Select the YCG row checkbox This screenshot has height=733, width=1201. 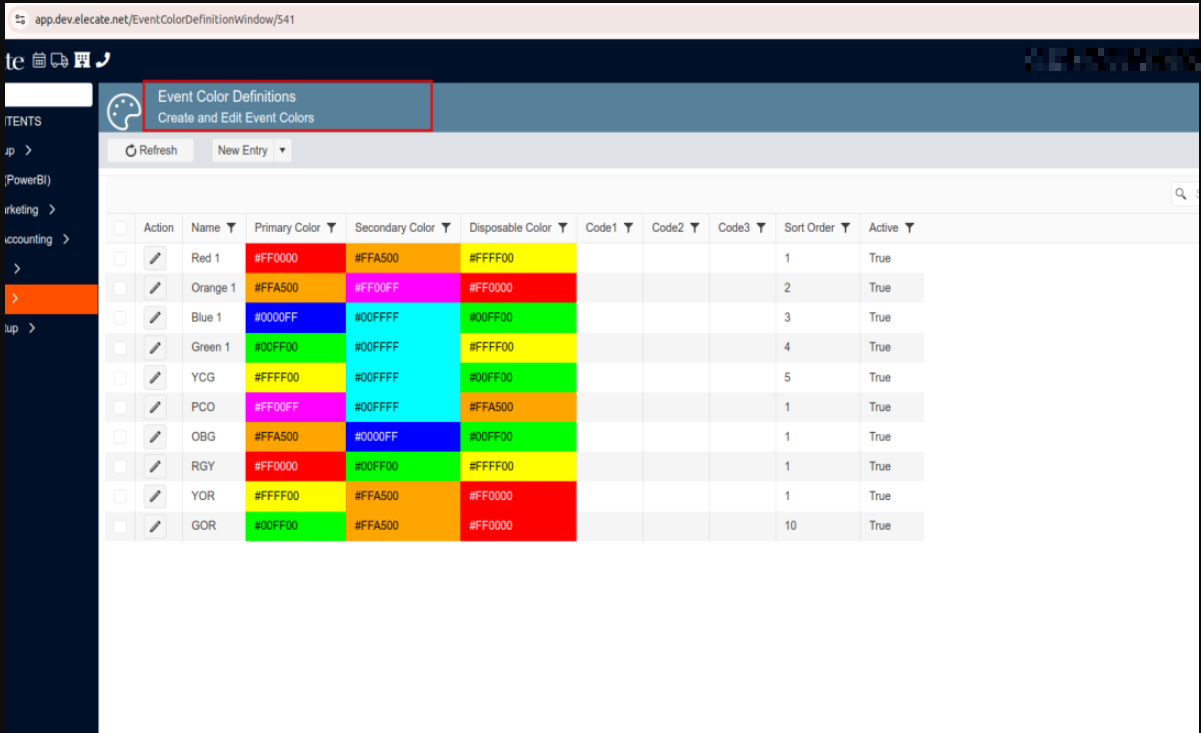pyautogui.click(x=120, y=377)
